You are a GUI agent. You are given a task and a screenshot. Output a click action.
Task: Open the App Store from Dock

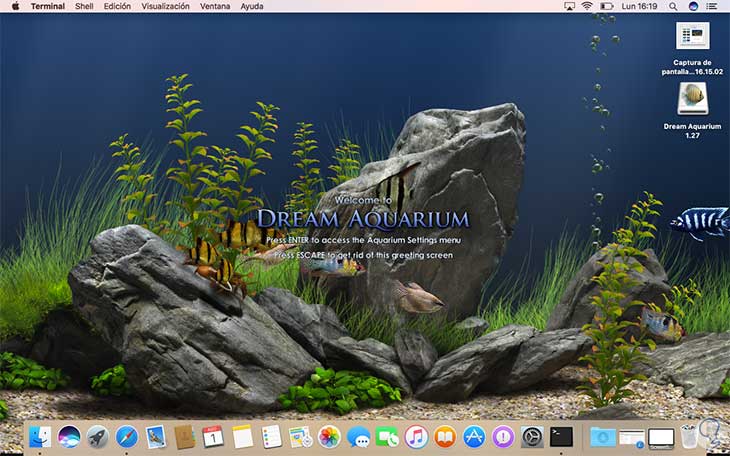click(x=474, y=437)
